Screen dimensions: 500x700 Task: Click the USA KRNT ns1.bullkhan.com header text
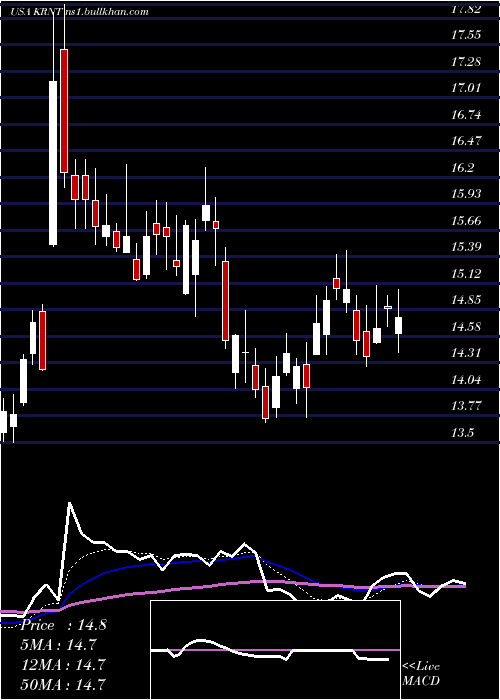(x=79, y=12)
